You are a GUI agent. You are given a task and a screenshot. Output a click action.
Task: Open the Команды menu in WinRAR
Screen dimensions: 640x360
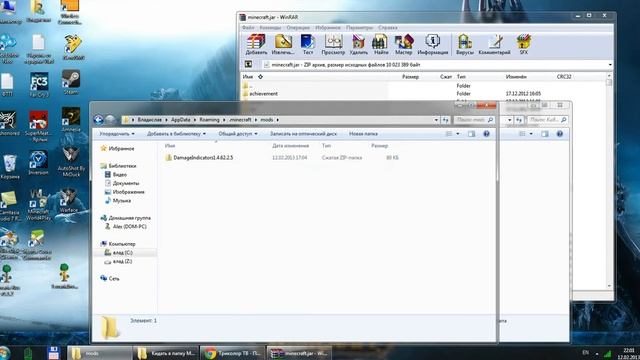270,28
